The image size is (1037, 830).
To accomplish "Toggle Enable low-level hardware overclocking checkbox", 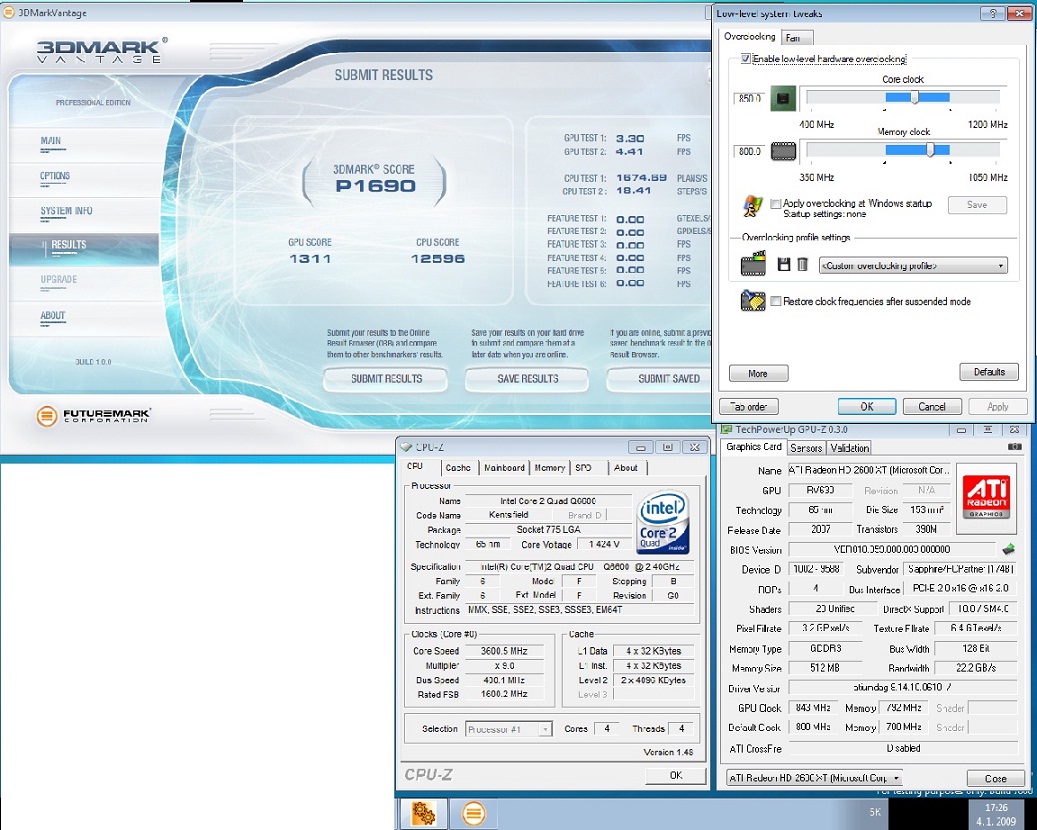I will tap(746, 59).
